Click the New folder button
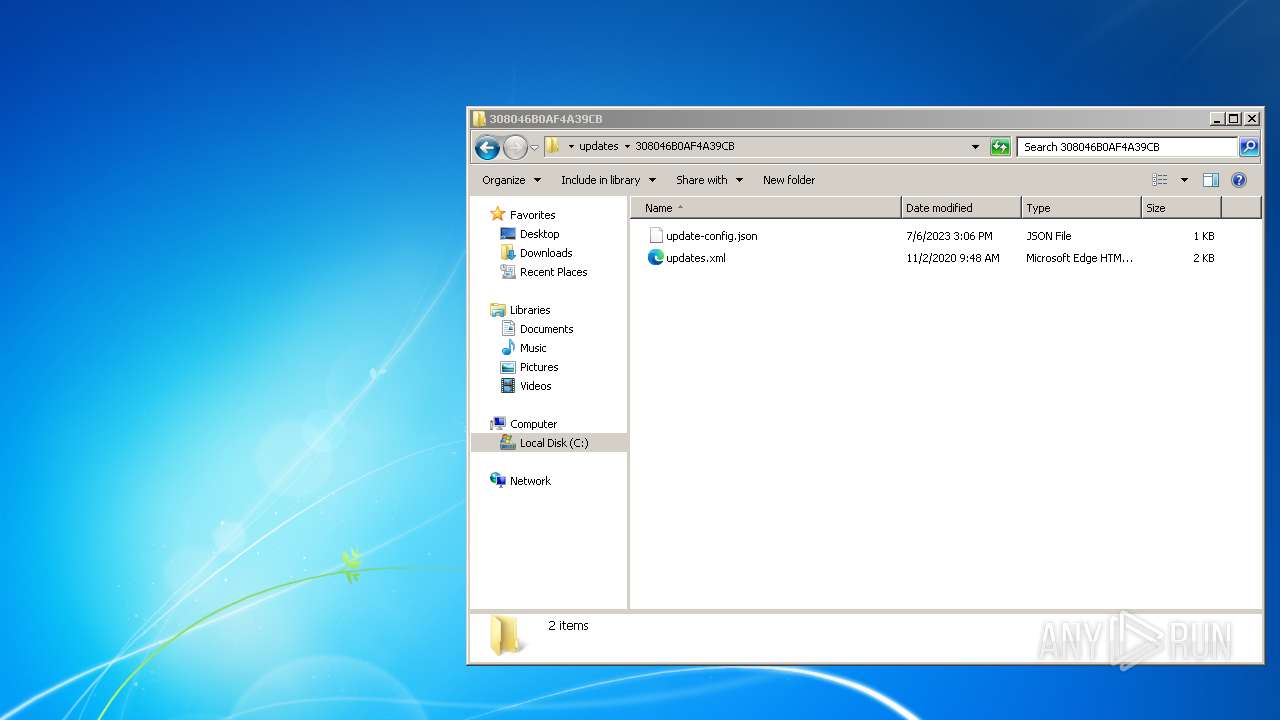 click(x=788, y=180)
